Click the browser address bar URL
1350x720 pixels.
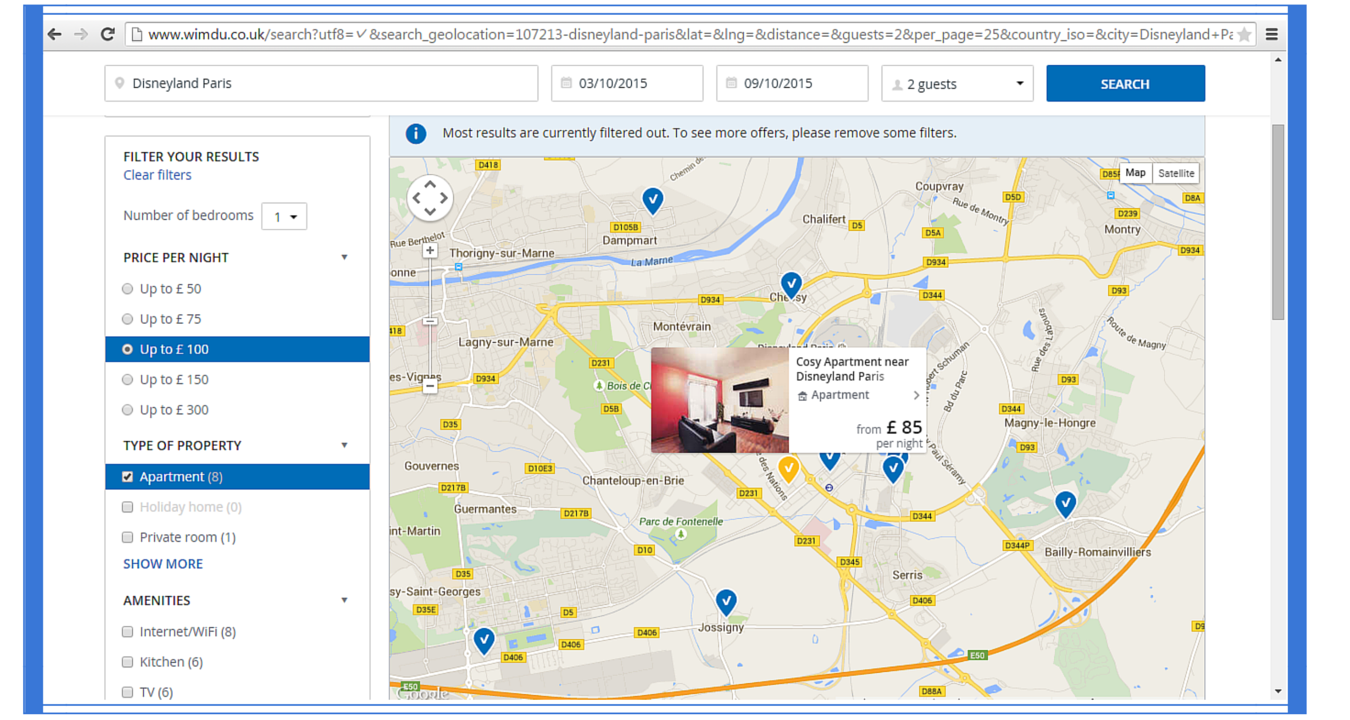(690, 34)
